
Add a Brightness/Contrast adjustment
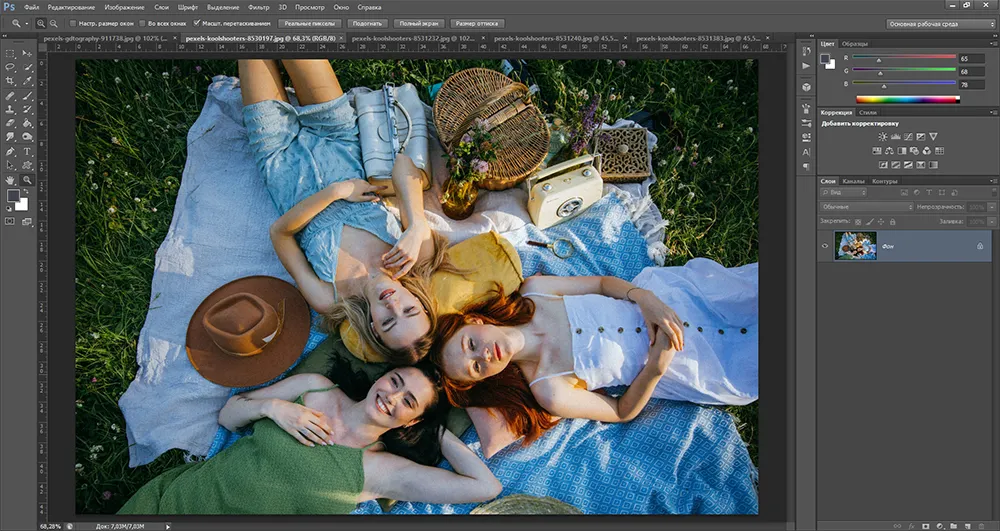883,136
